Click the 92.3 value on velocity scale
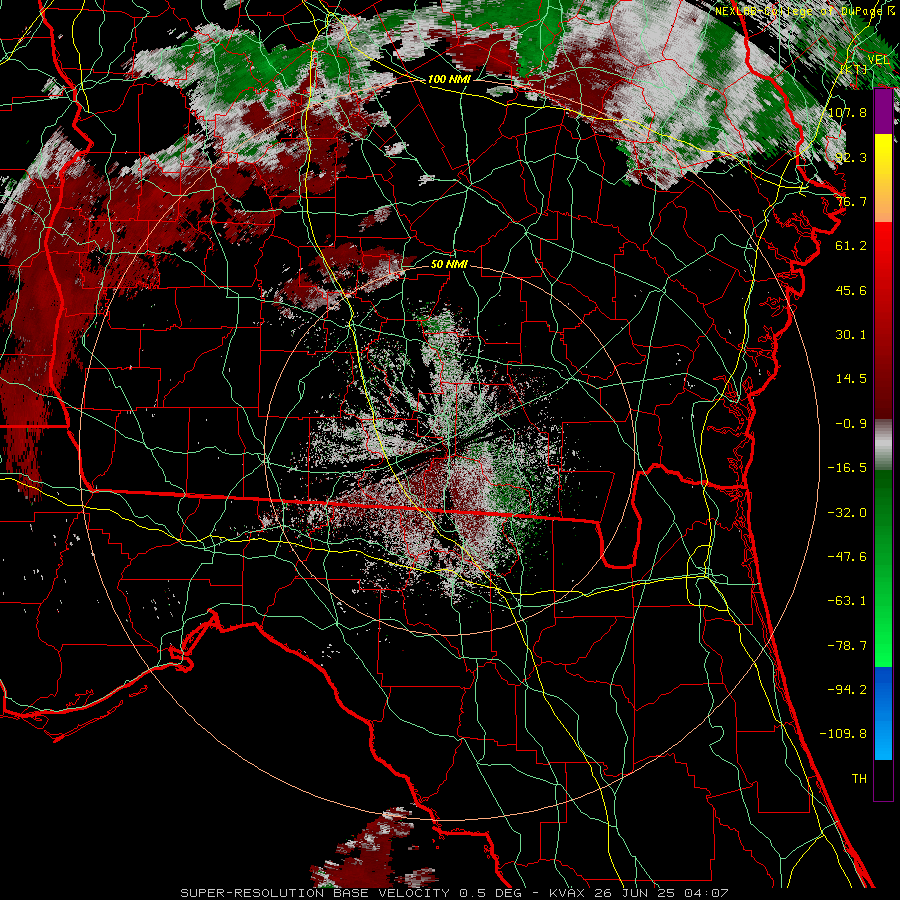Image resolution: width=900 pixels, height=900 pixels. tap(851, 157)
